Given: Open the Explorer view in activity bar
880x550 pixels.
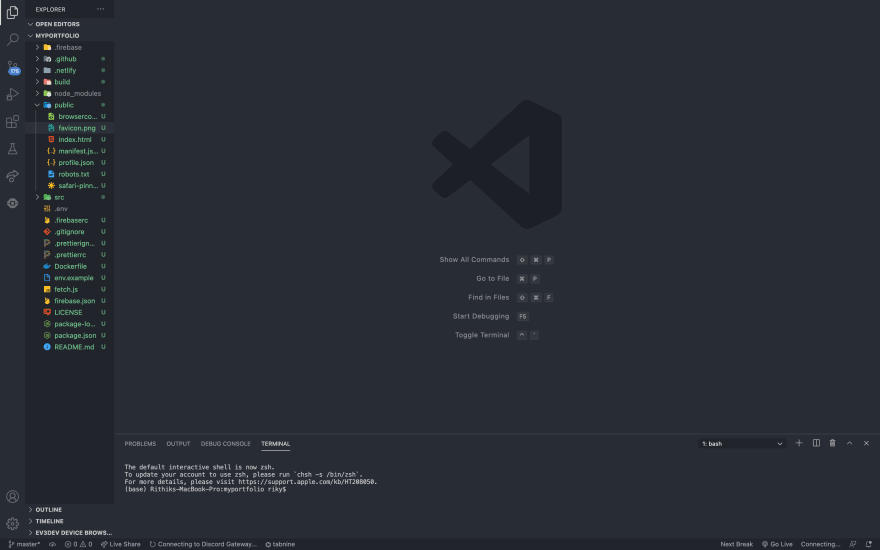Looking at the screenshot, I should [12, 12].
